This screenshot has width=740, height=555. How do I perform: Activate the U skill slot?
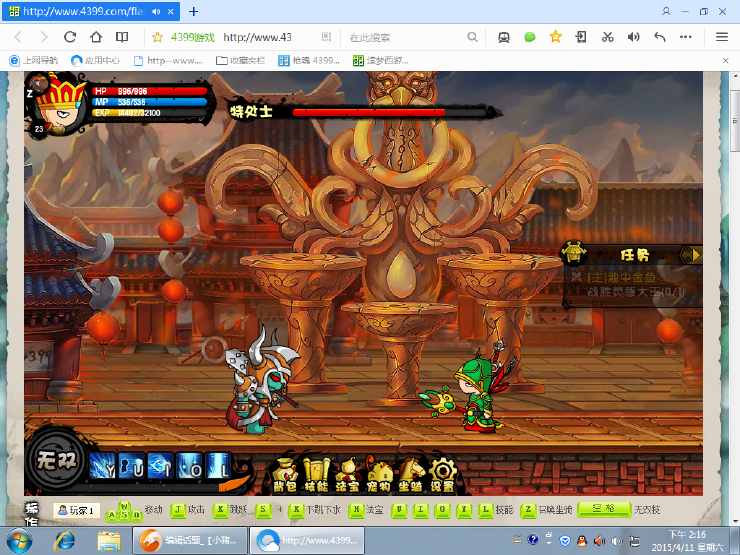(132, 465)
